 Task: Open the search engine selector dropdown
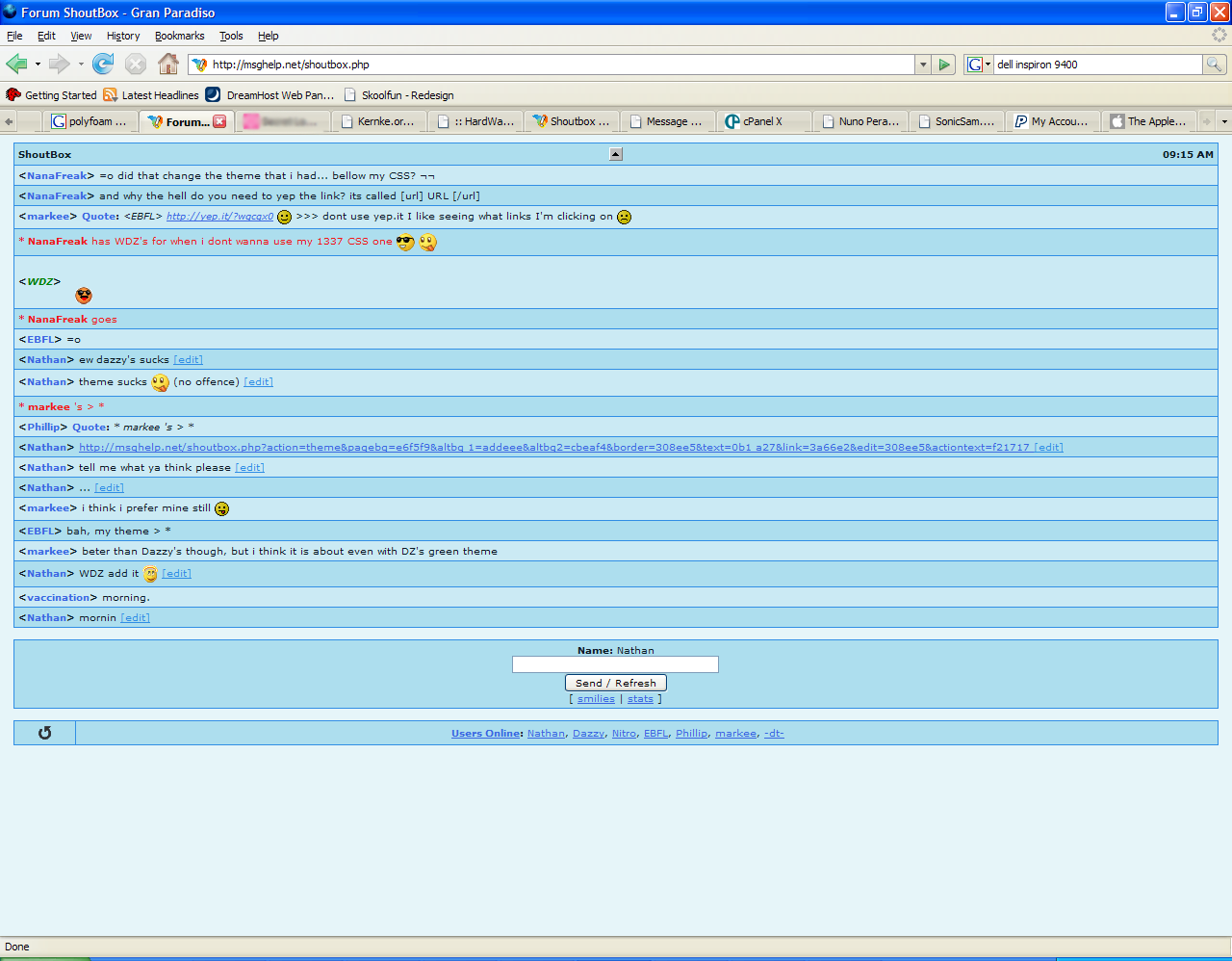[978, 65]
